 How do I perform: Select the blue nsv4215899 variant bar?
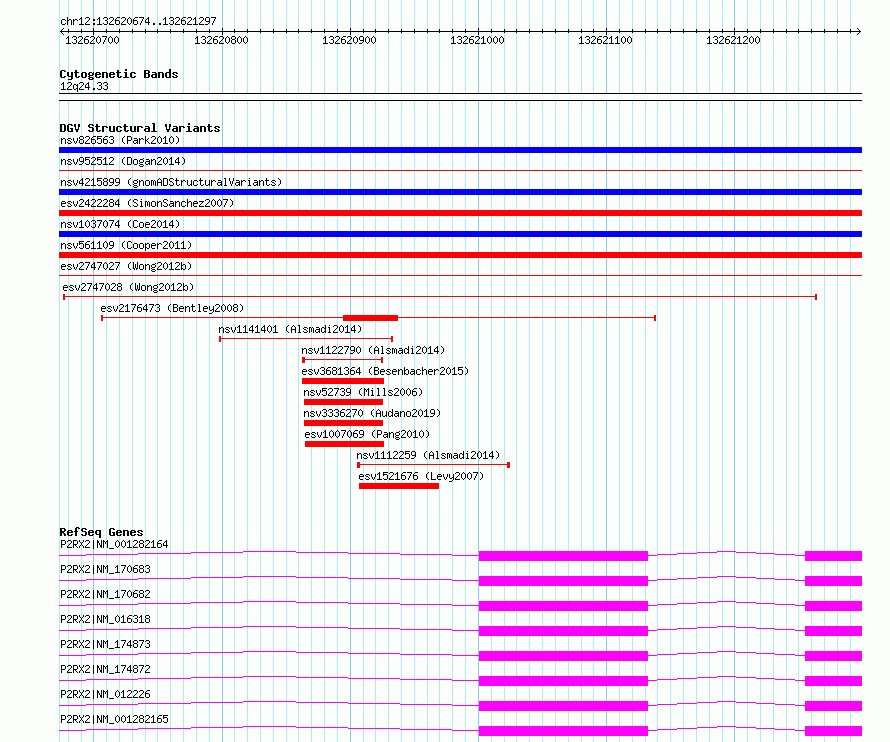click(x=460, y=192)
